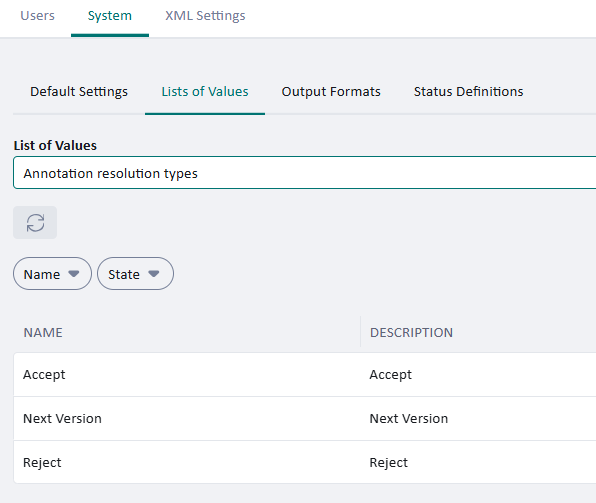
Task: Expand the Name filter dropdown
Action: 52,274
